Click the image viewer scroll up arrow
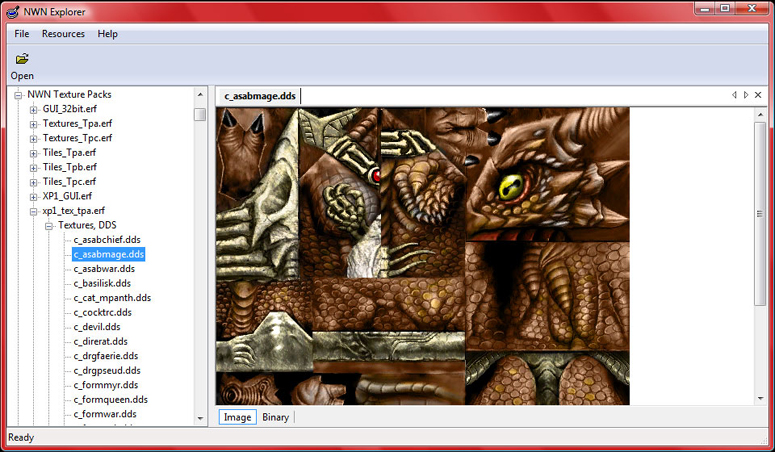The width and height of the screenshot is (775, 452). (760, 115)
